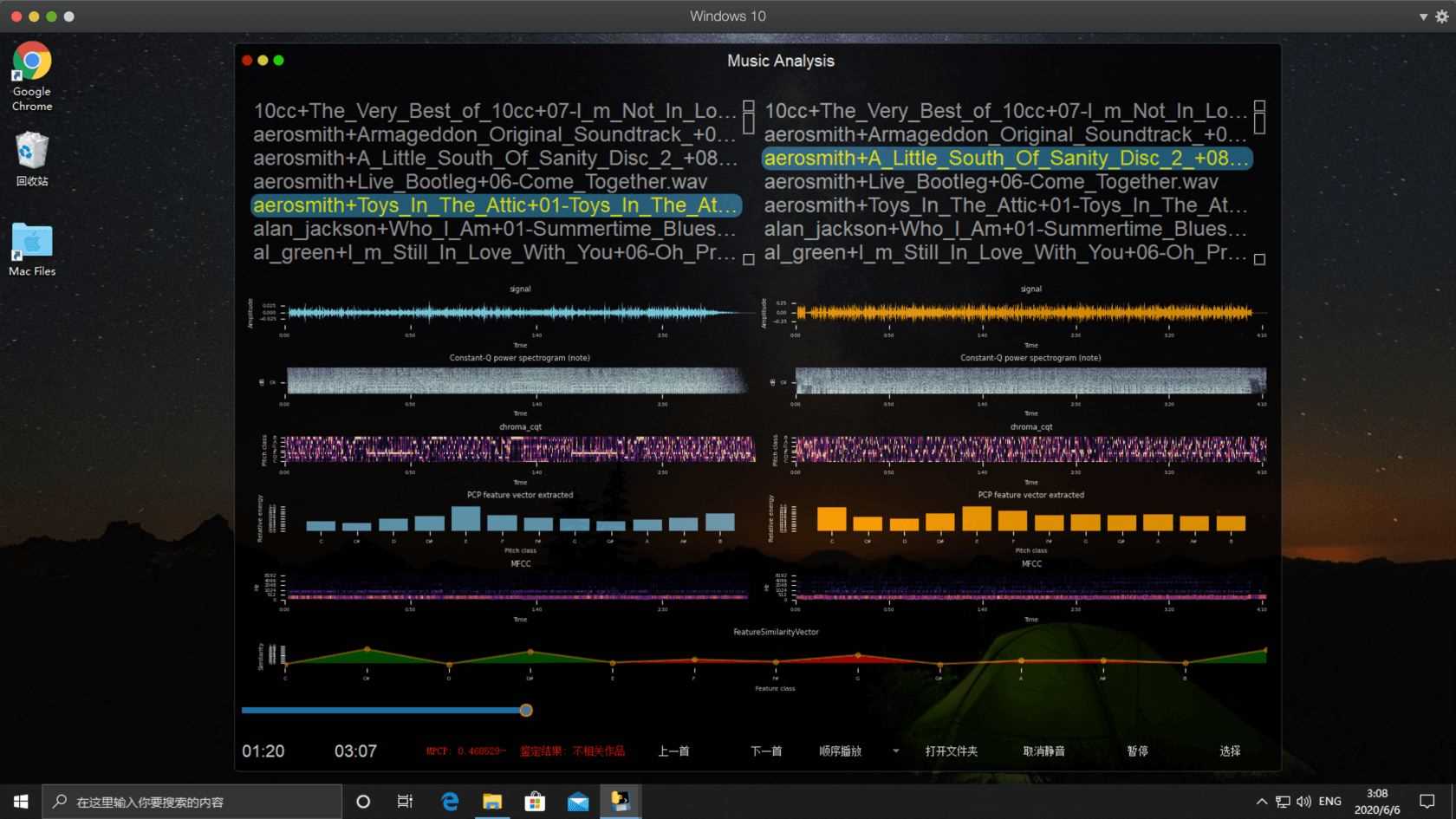This screenshot has height=819, width=1456.
Task: Click 打开文件夹 to open a folder
Action: click(x=951, y=751)
